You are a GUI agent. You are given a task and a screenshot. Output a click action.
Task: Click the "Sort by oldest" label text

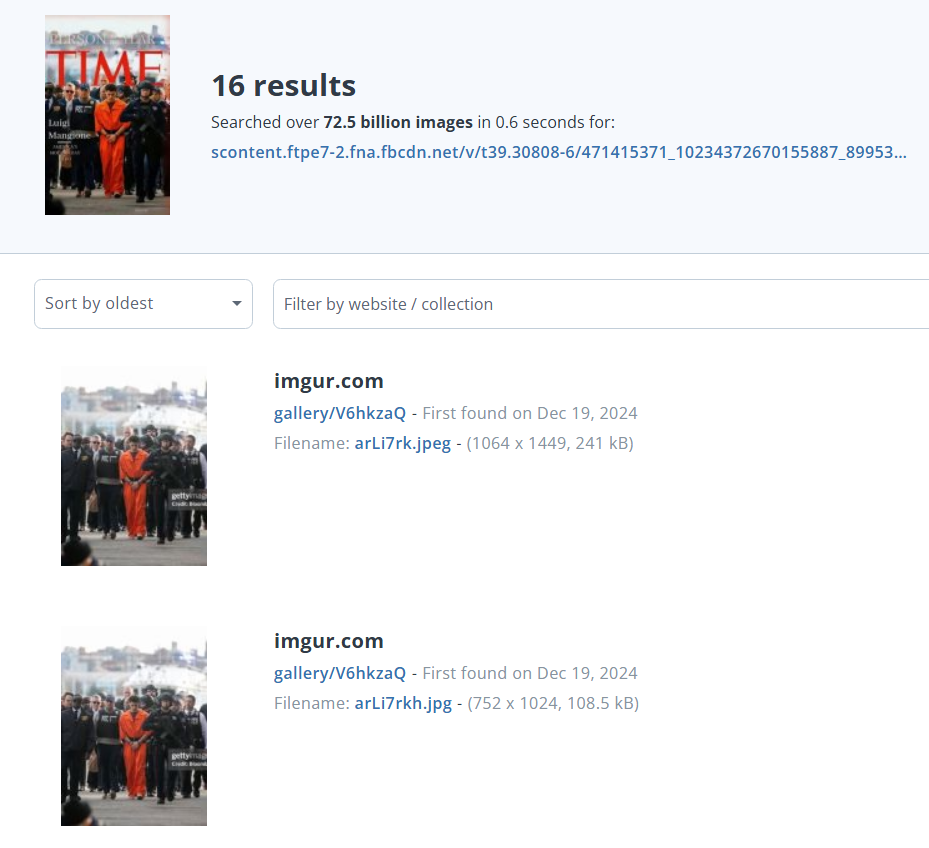[x=99, y=304]
